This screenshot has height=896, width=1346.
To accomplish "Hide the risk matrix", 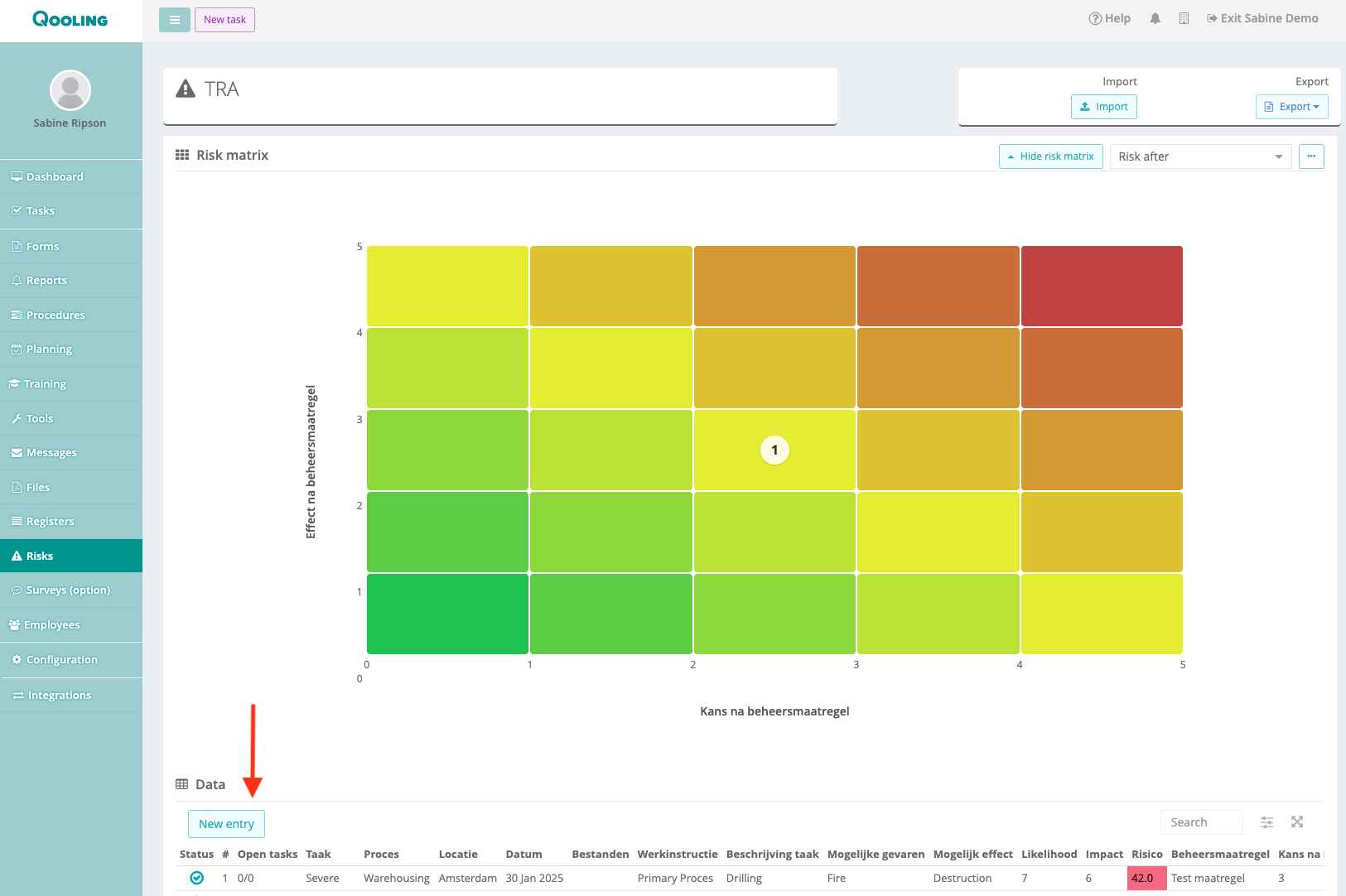I will click(x=1050, y=157).
